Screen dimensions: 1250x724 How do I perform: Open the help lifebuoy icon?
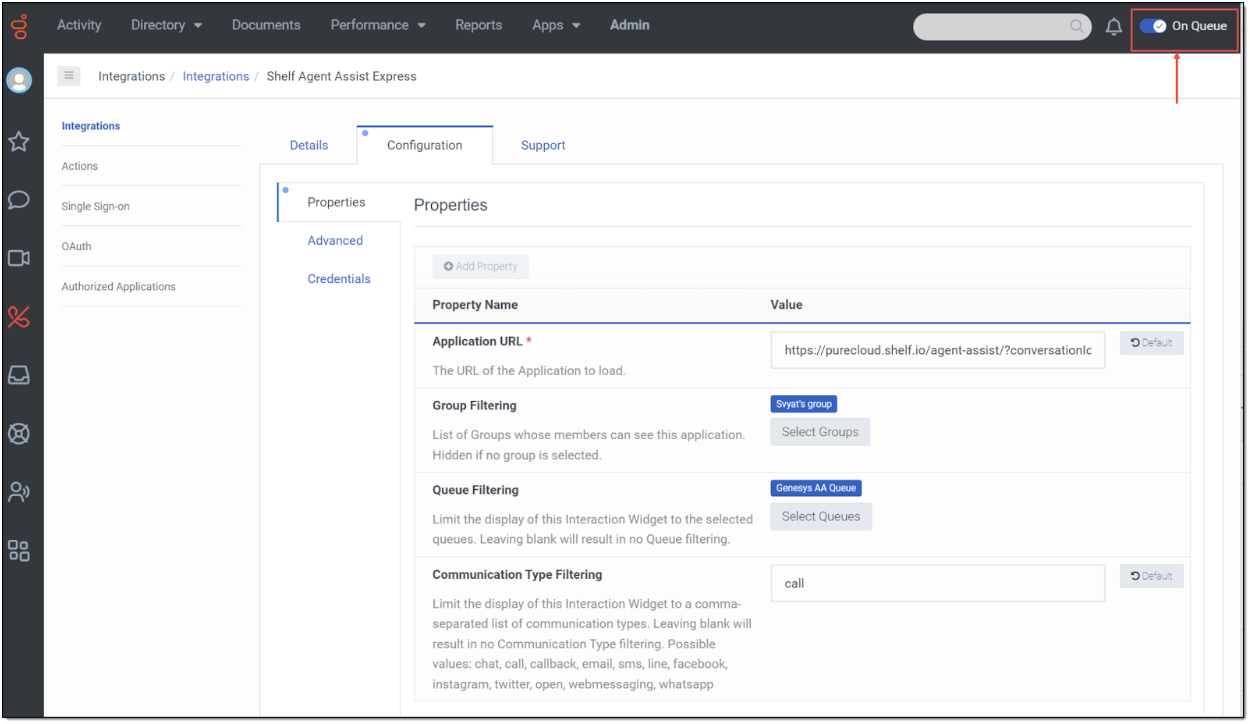click(x=19, y=433)
